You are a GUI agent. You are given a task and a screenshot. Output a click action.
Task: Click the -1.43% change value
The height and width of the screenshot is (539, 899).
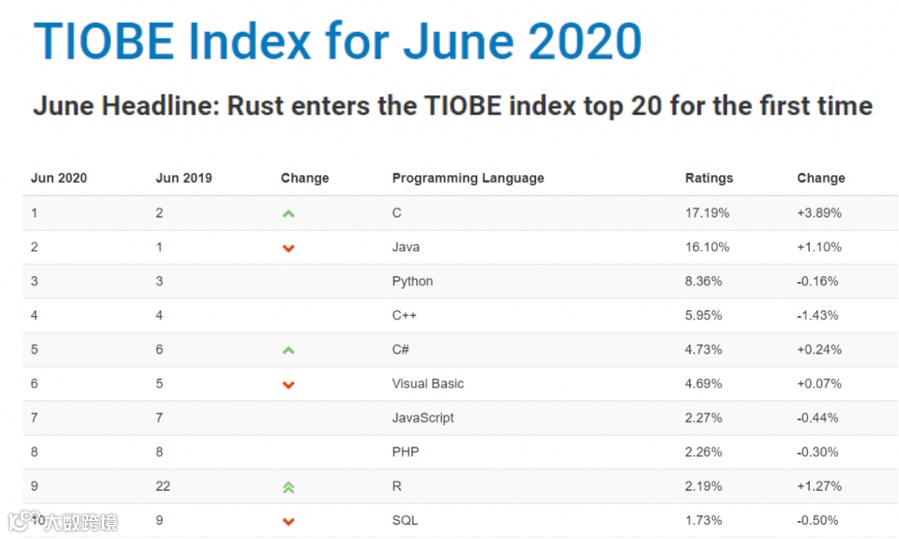(817, 315)
